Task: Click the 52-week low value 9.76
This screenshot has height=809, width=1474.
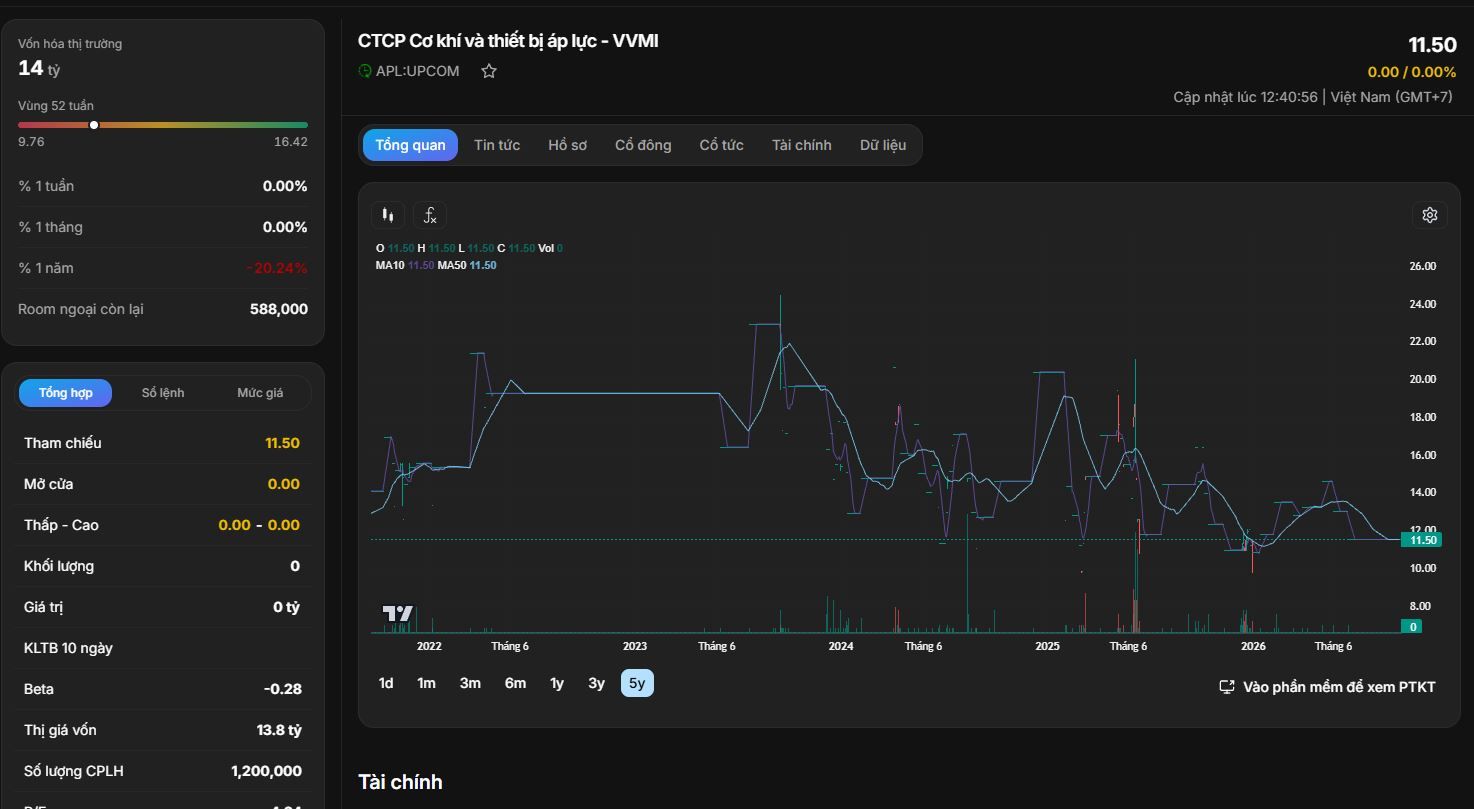Action: 31,142
